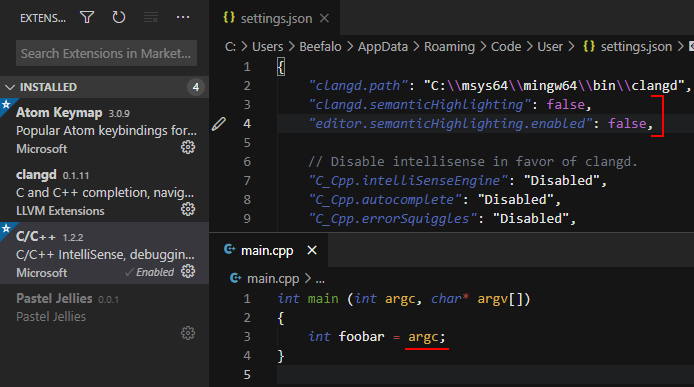
Task: Open the clangd extension manage gear
Action: (188, 209)
